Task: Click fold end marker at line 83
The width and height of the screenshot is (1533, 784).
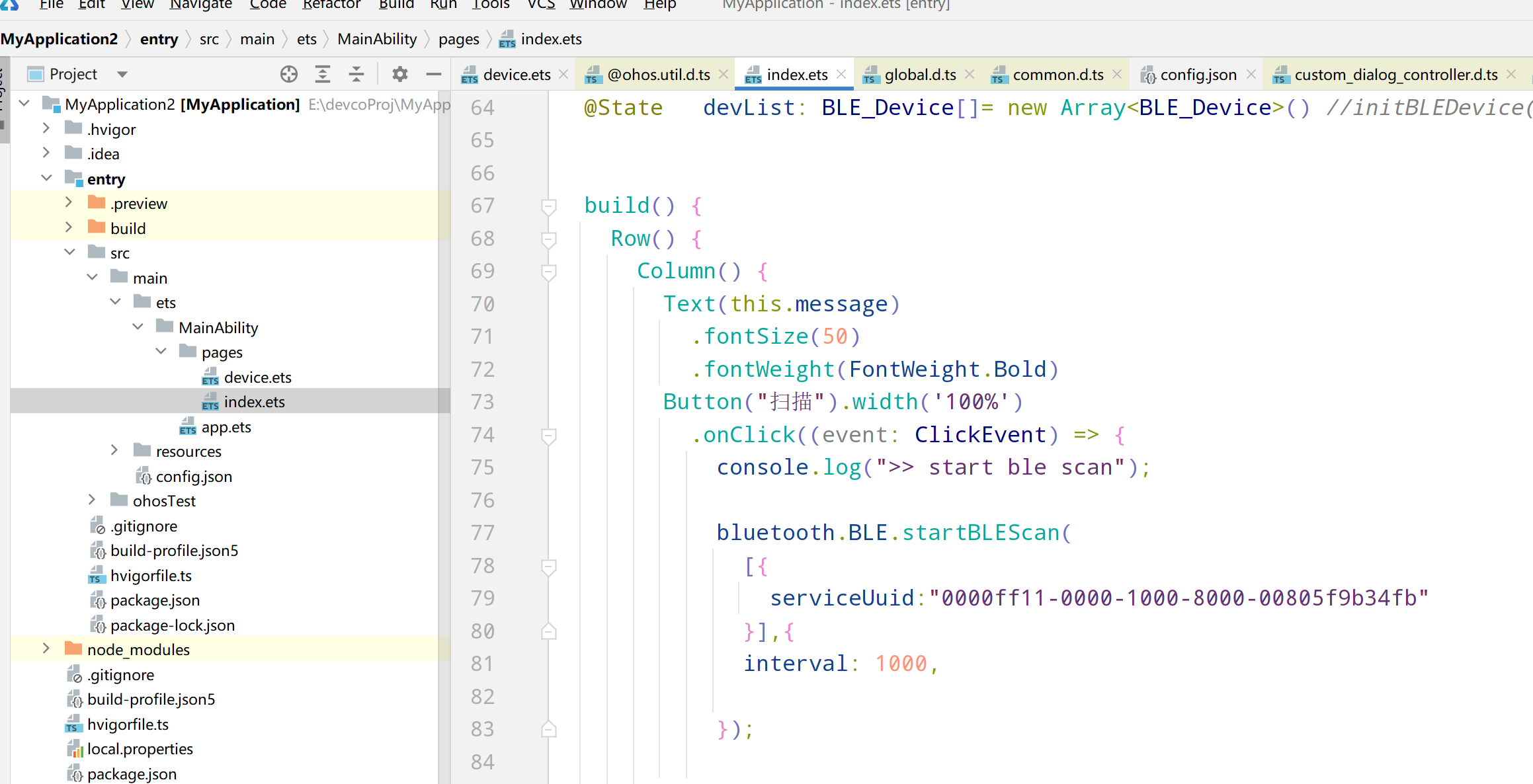Action: click(x=548, y=729)
